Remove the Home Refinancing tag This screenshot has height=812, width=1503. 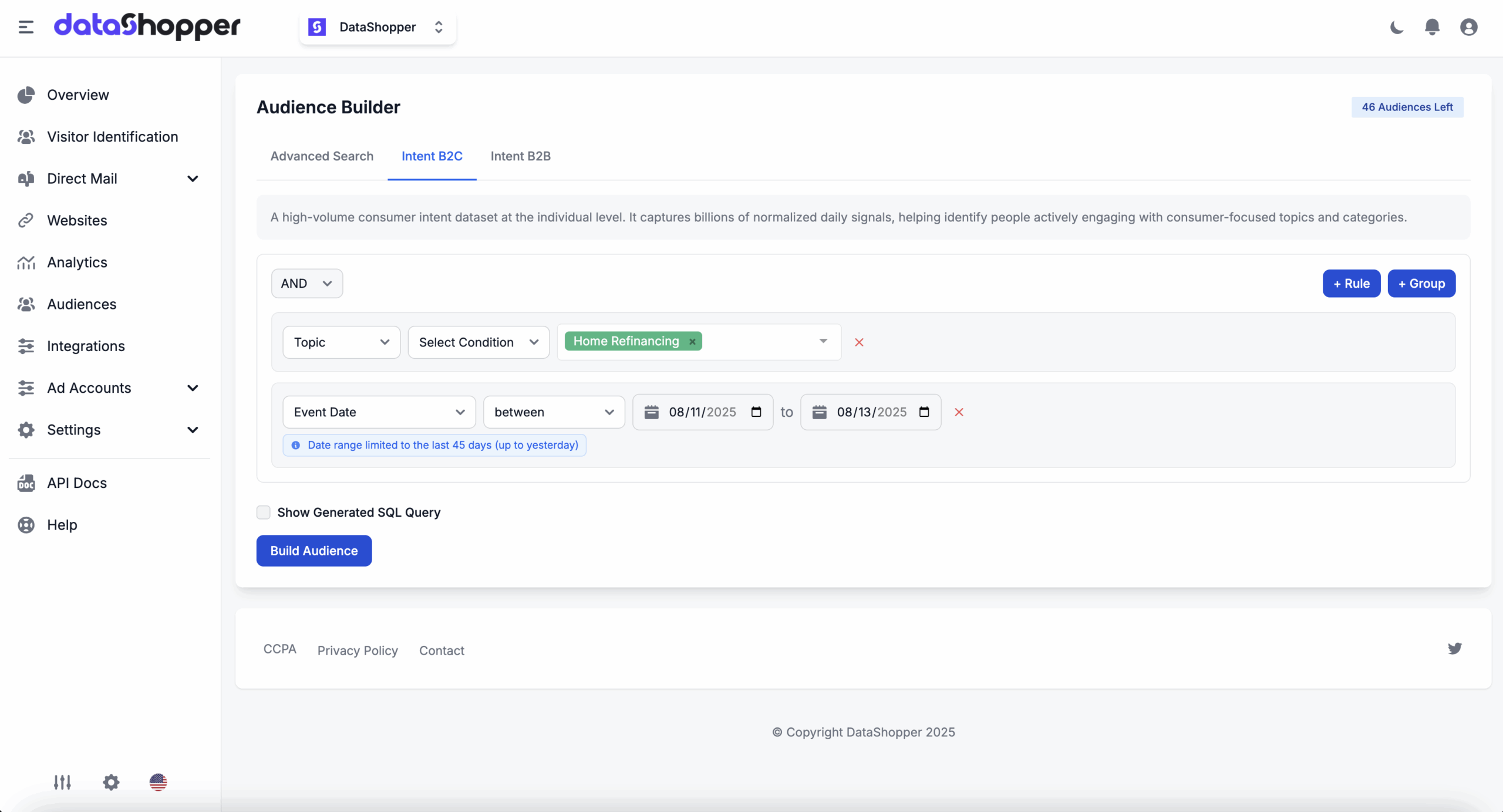tap(692, 342)
